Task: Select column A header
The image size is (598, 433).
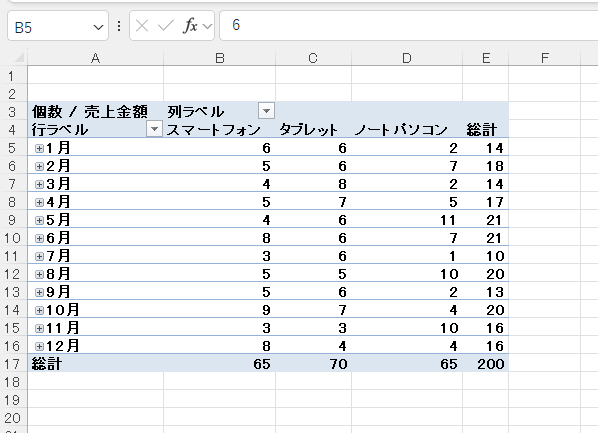Action: click(x=95, y=58)
